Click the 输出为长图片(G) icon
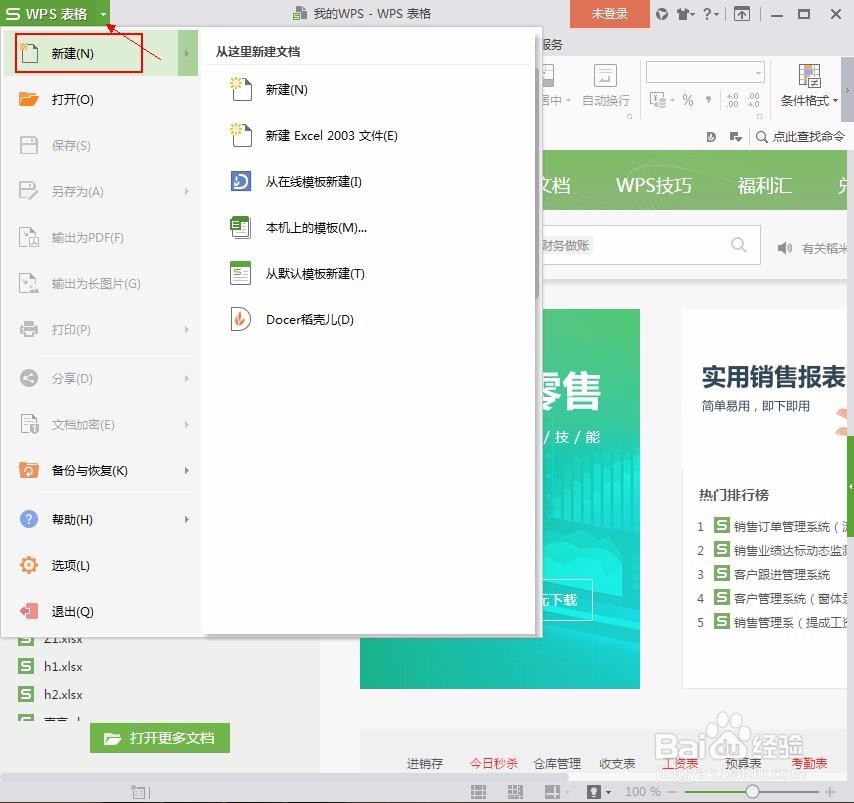 click(x=29, y=283)
